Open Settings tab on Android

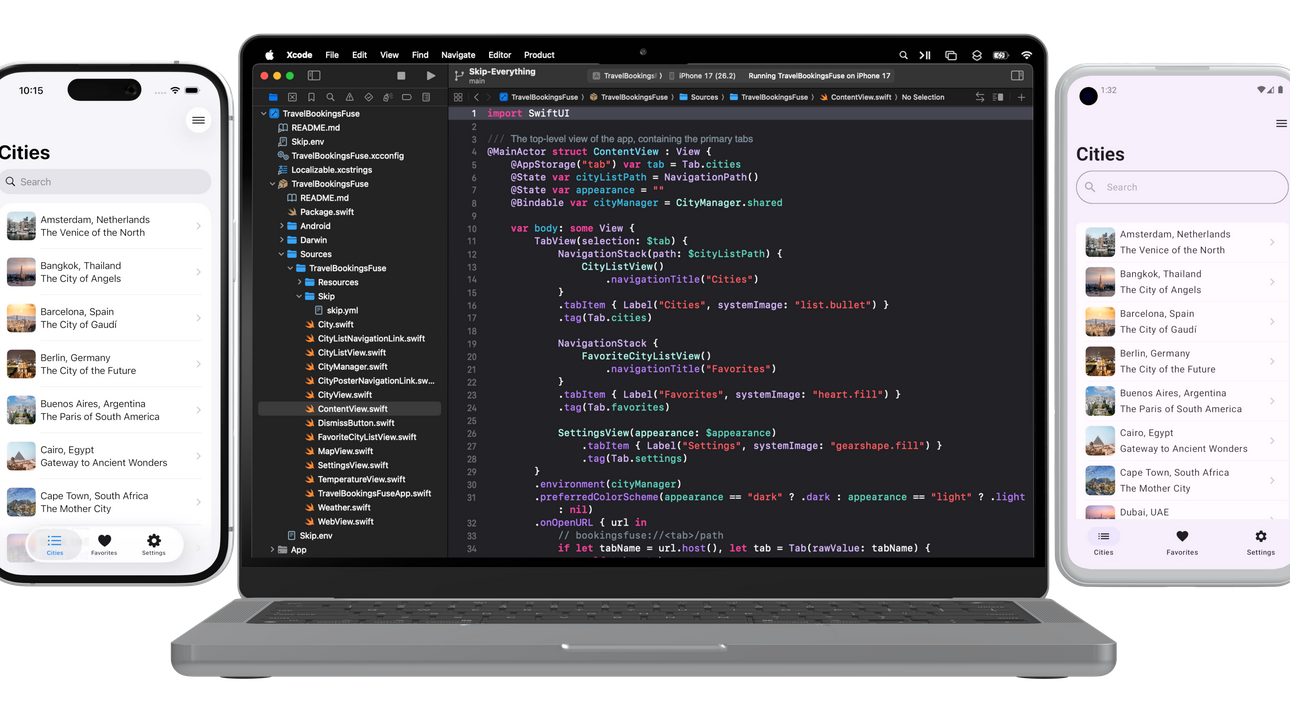click(1260, 543)
